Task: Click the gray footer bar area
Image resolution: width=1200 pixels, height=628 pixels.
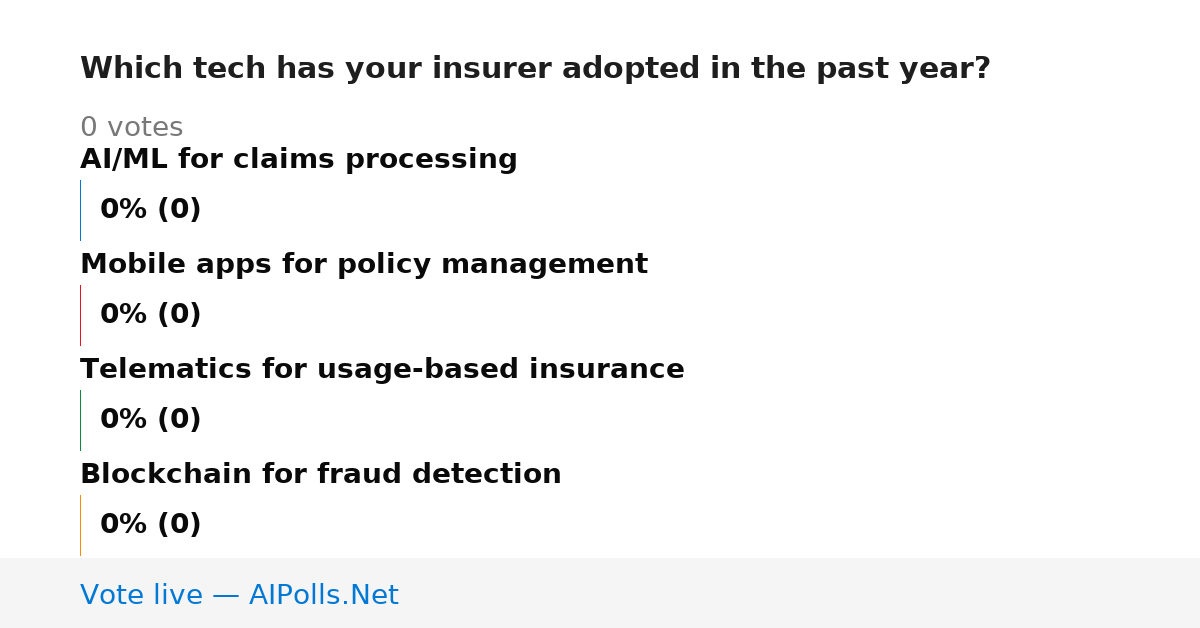Action: tap(600, 593)
